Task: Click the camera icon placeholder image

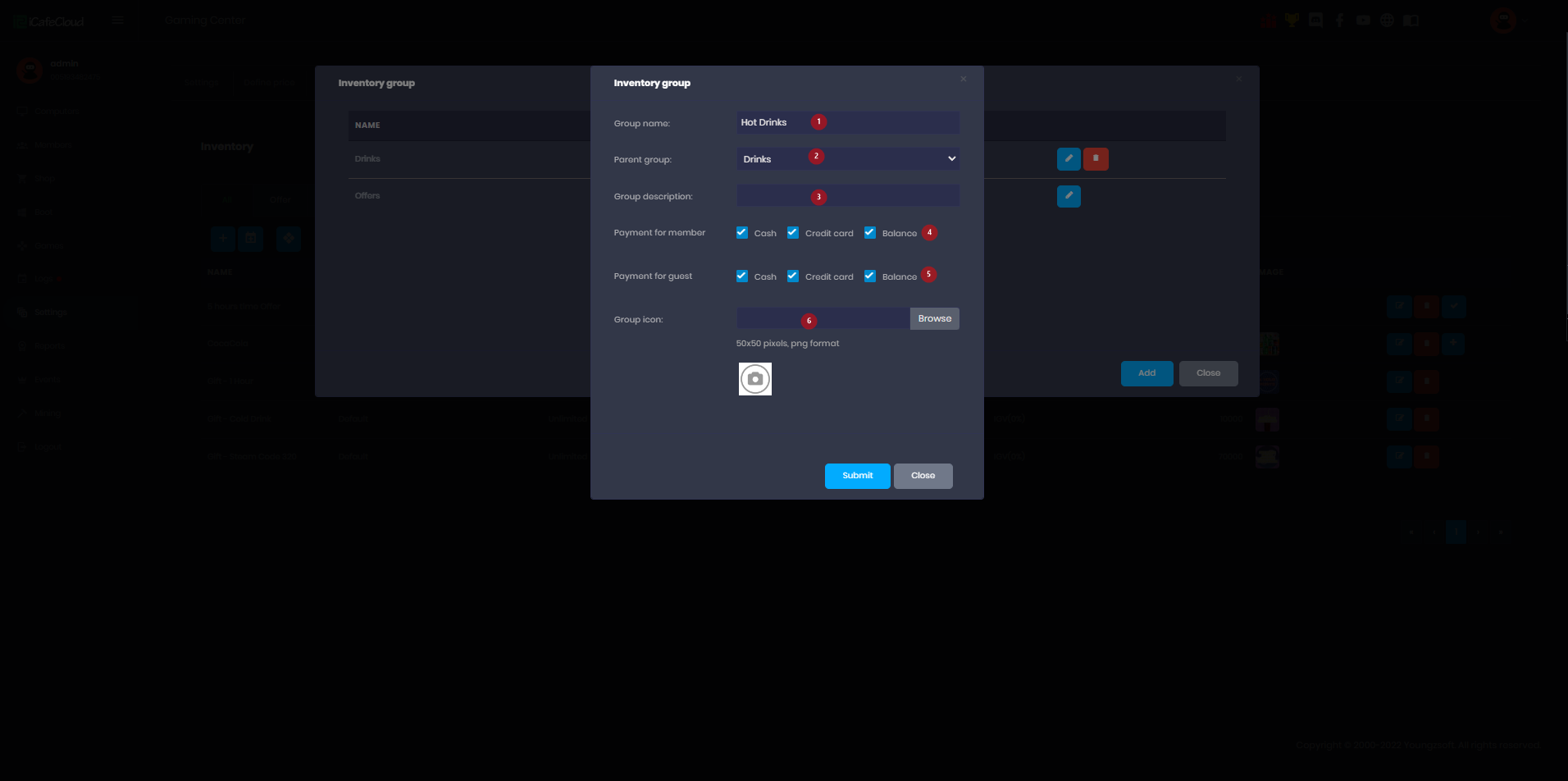Action: [754, 379]
